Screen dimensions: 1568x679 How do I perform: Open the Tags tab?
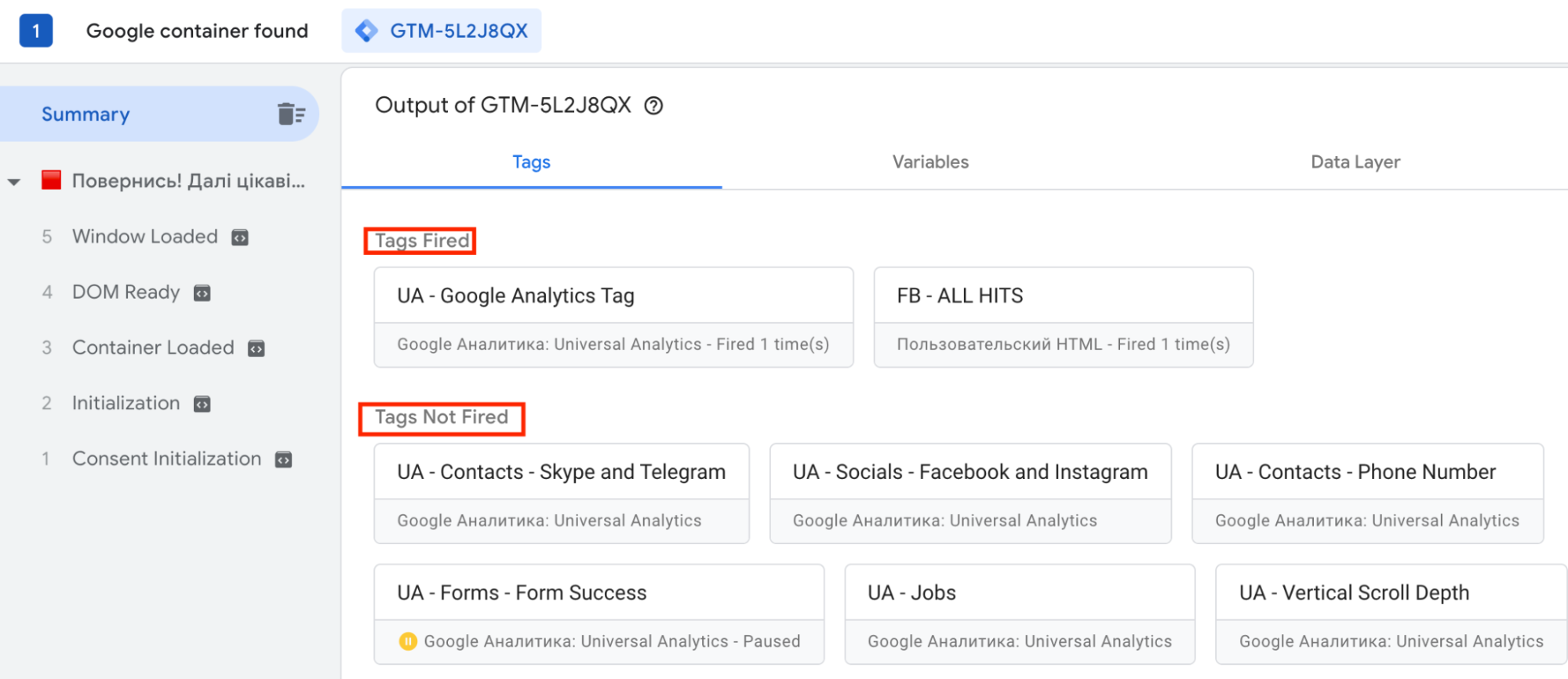tap(531, 162)
